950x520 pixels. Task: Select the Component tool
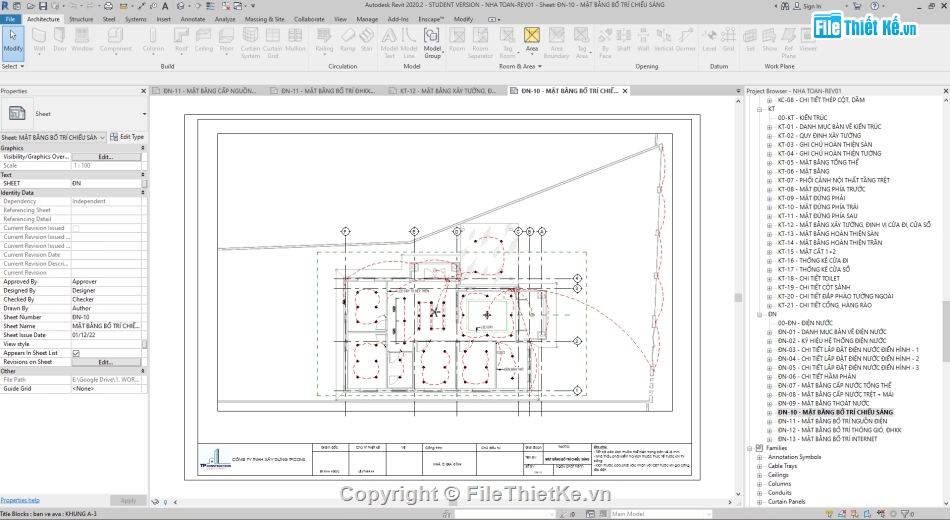(x=115, y=40)
